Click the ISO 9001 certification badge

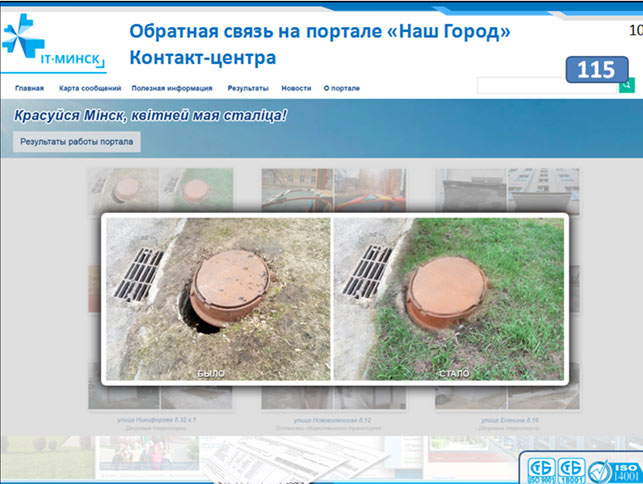tap(543, 468)
